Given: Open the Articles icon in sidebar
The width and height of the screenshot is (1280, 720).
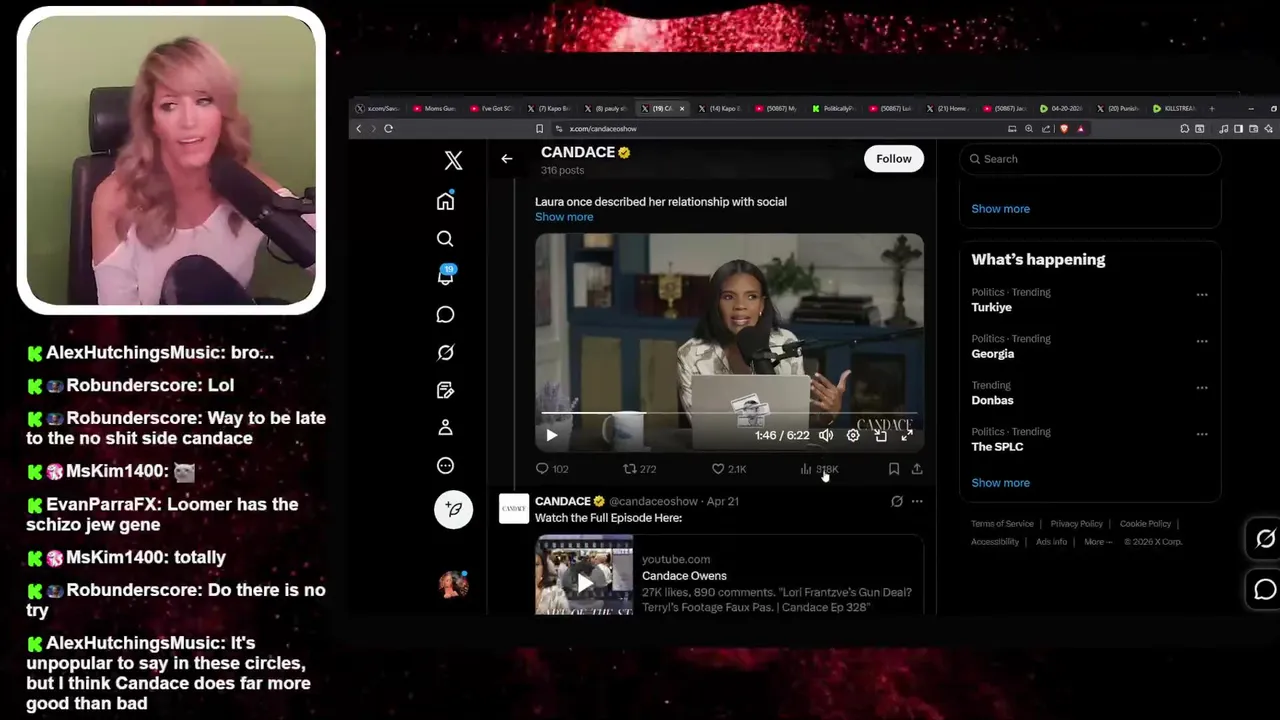Looking at the screenshot, I should (445, 390).
